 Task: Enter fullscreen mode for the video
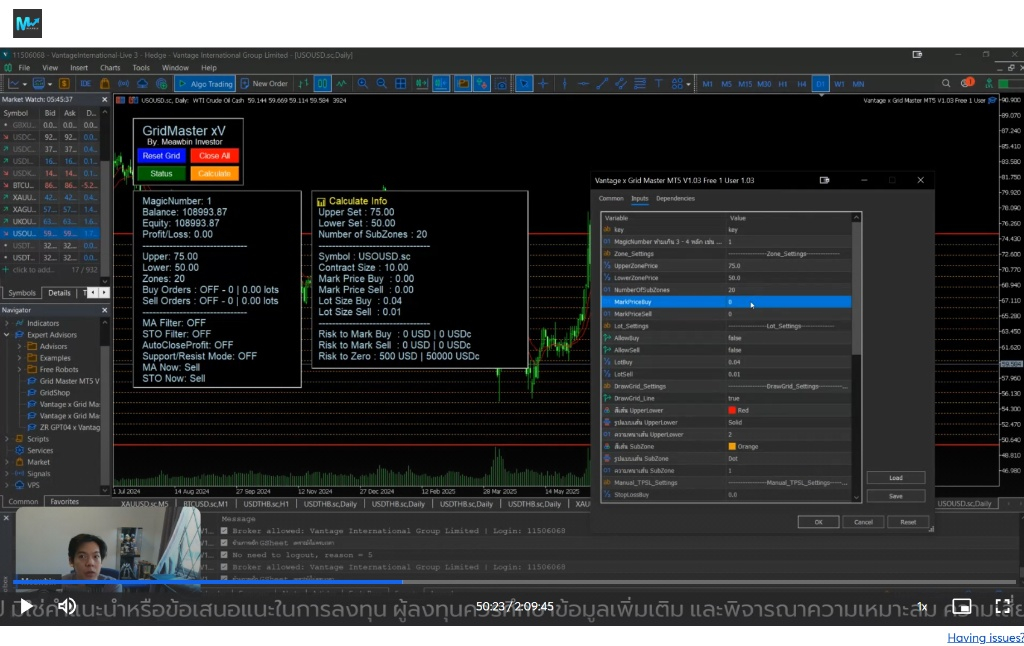[1002, 606]
